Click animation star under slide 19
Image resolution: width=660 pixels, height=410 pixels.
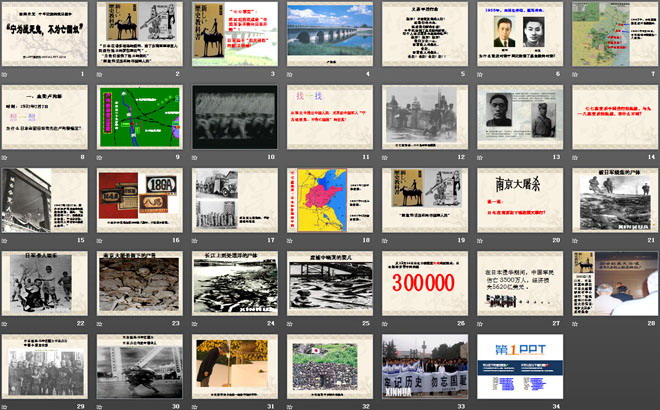385,240
